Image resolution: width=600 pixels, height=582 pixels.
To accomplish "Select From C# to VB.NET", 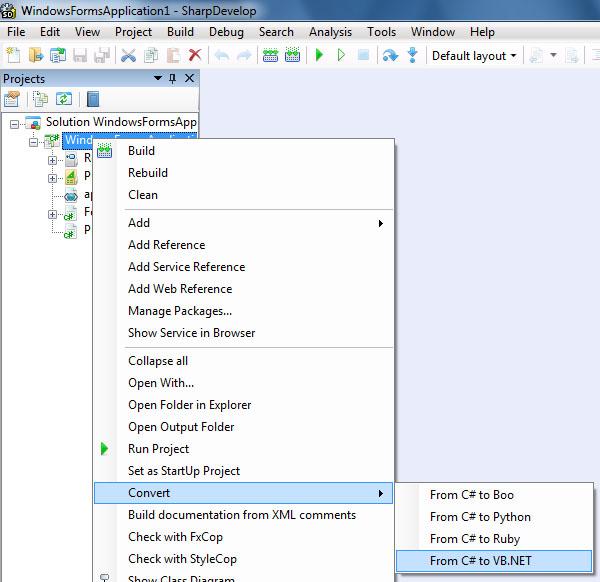I will [x=480, y=561].
